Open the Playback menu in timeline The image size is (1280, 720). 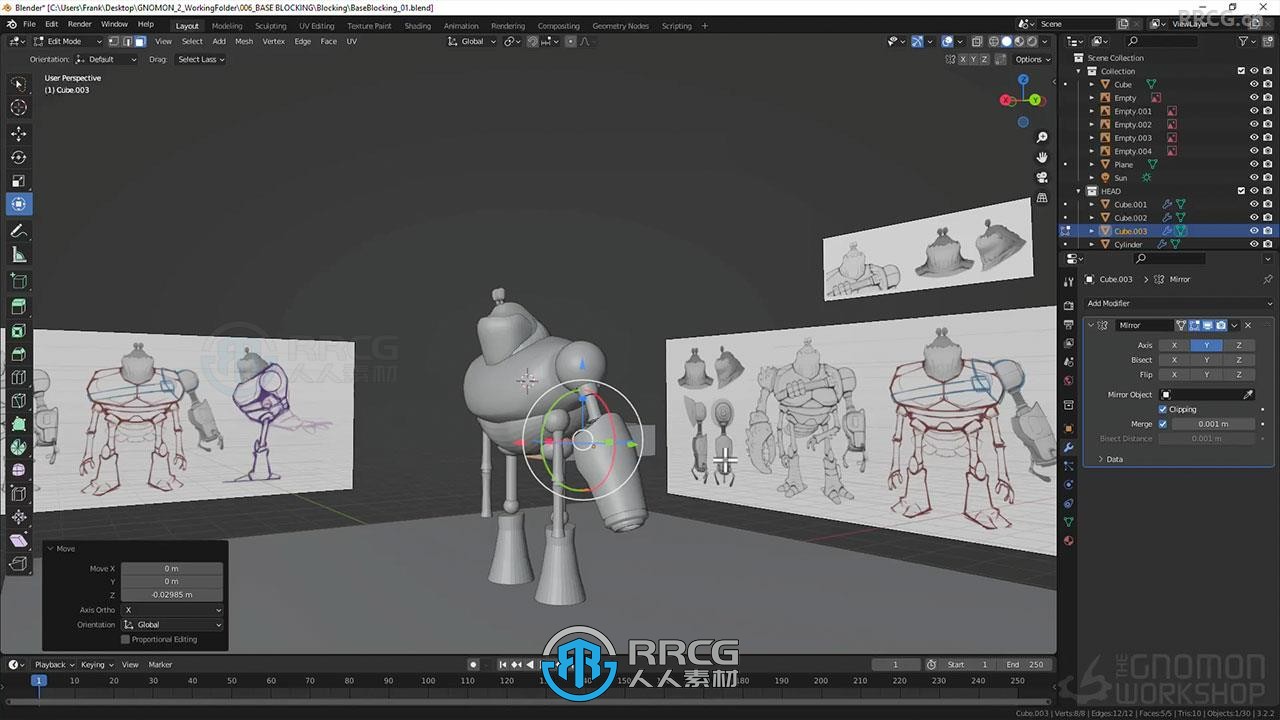53,664
